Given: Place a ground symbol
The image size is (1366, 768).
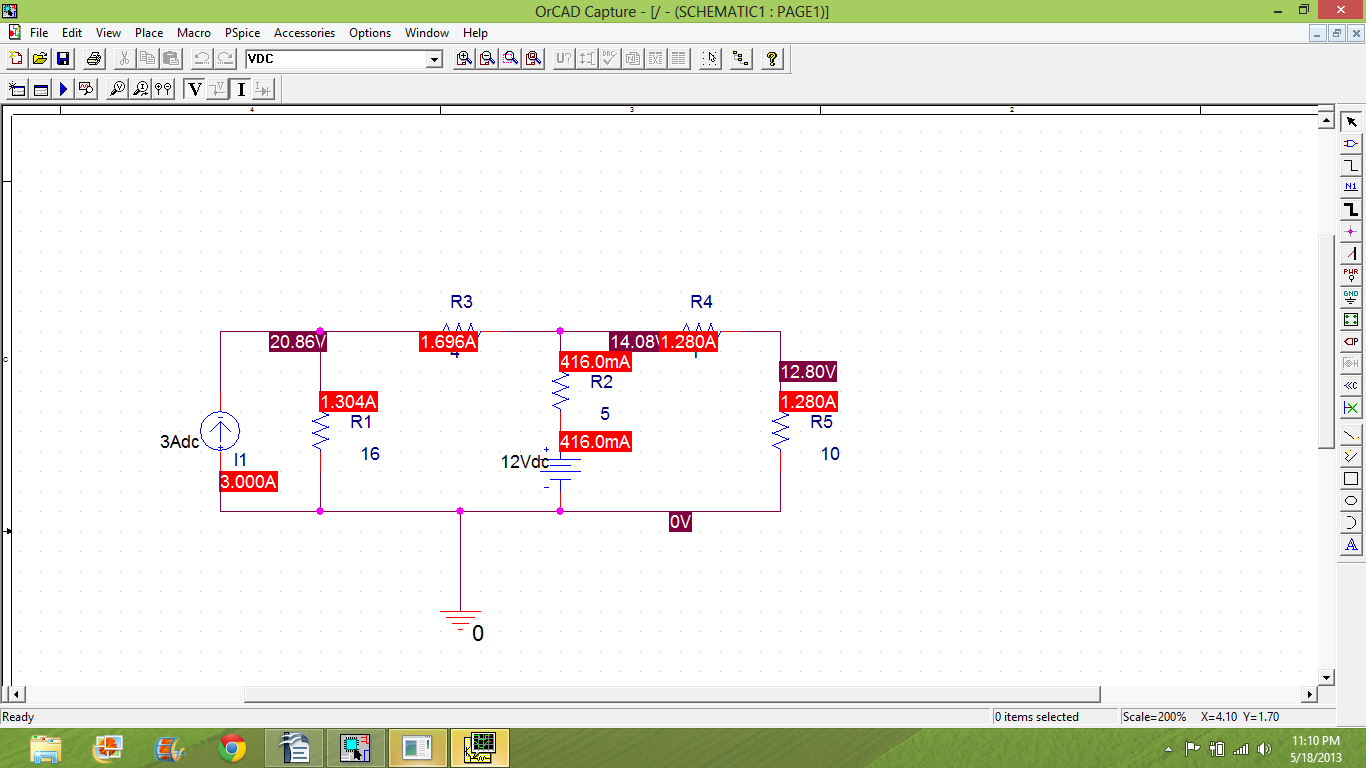Looking at the screenshot, I should pos(1351,297).
